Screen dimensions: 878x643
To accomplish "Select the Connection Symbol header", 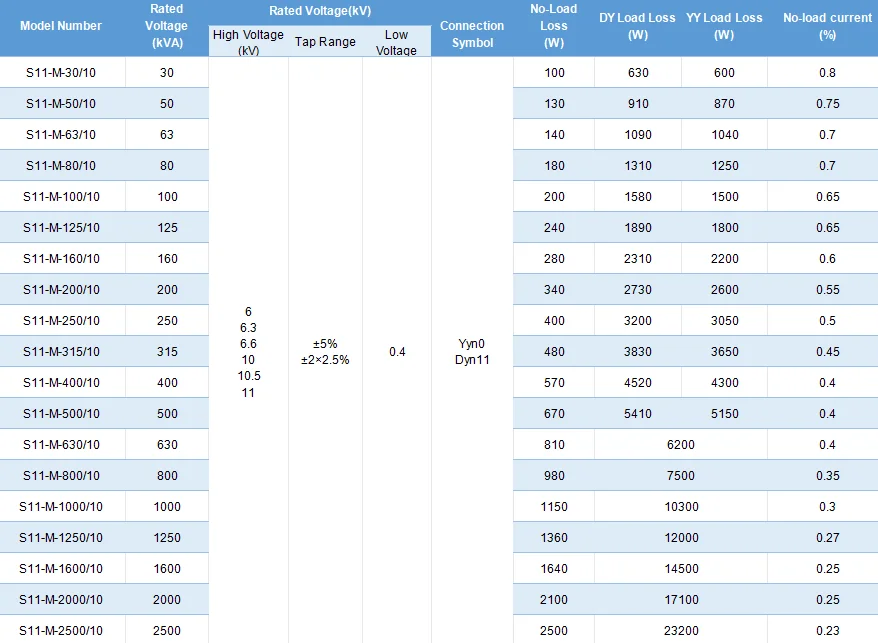I will 472,34.
